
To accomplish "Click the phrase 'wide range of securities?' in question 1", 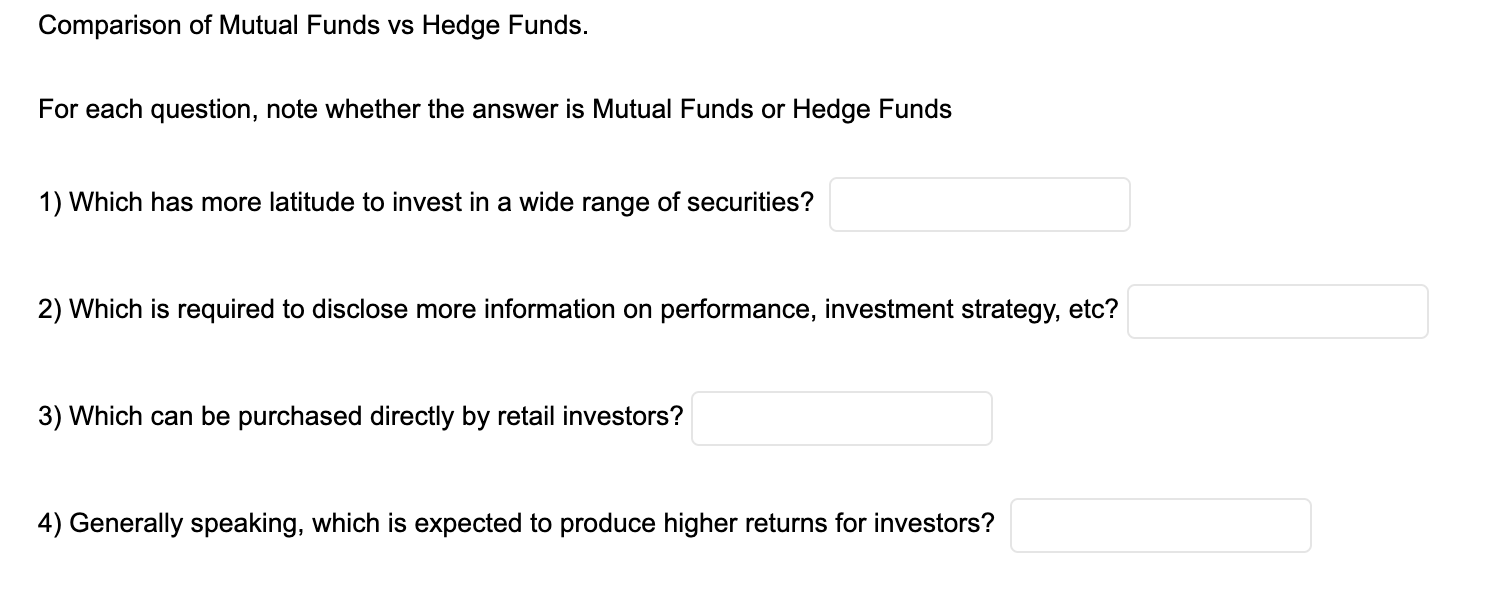I will 666,203.
